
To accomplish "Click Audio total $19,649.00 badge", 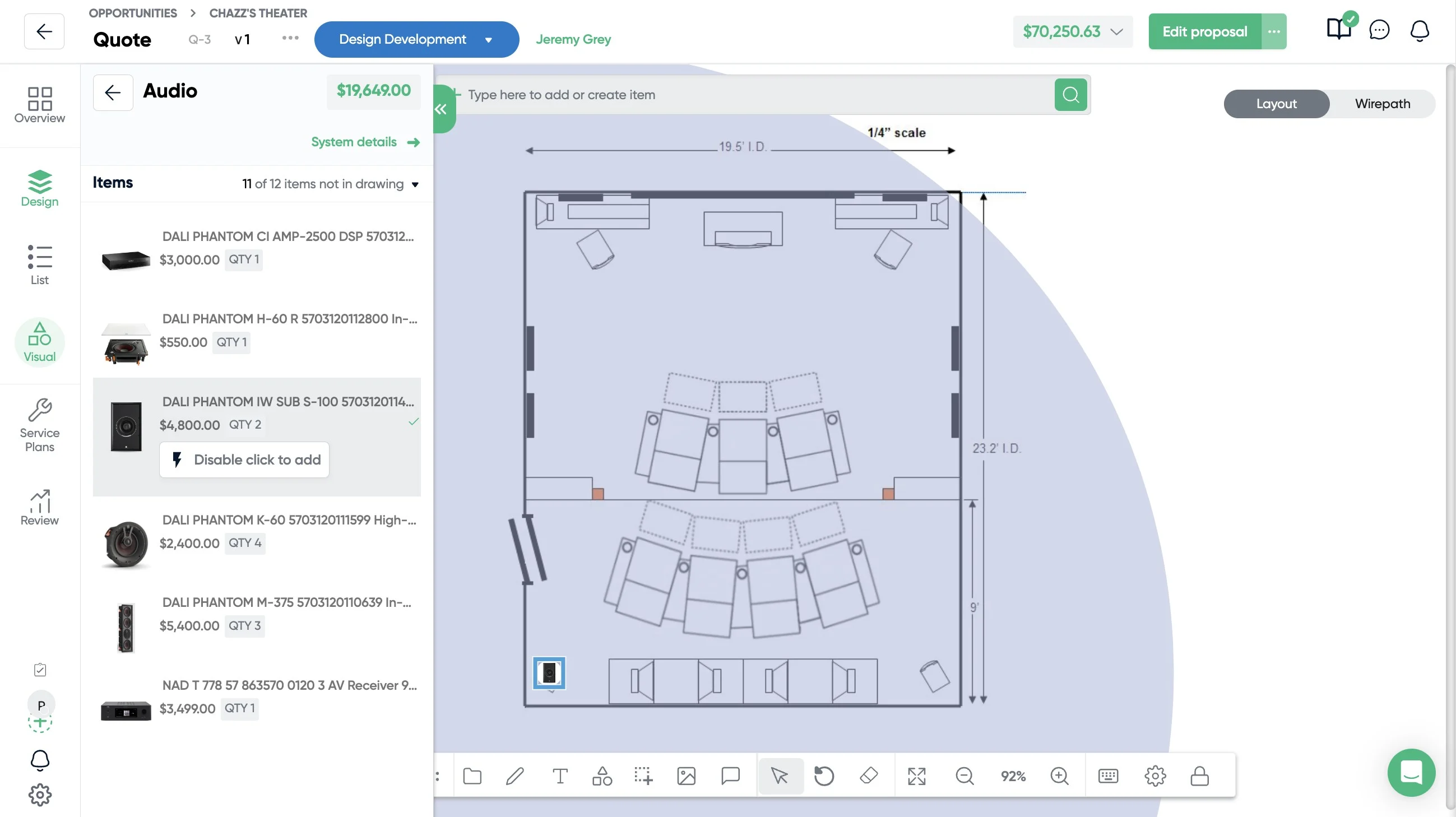I will click(x=374, y=90).
